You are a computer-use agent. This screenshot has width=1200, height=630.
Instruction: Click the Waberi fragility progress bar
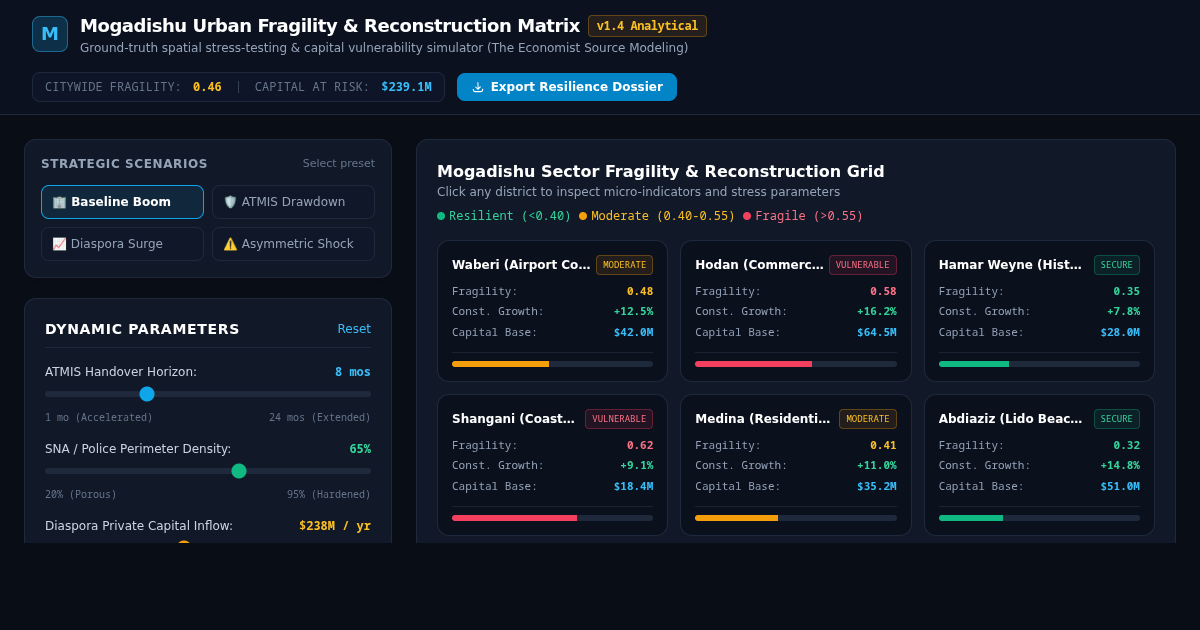pyautogui.click(x=552, y=364)
